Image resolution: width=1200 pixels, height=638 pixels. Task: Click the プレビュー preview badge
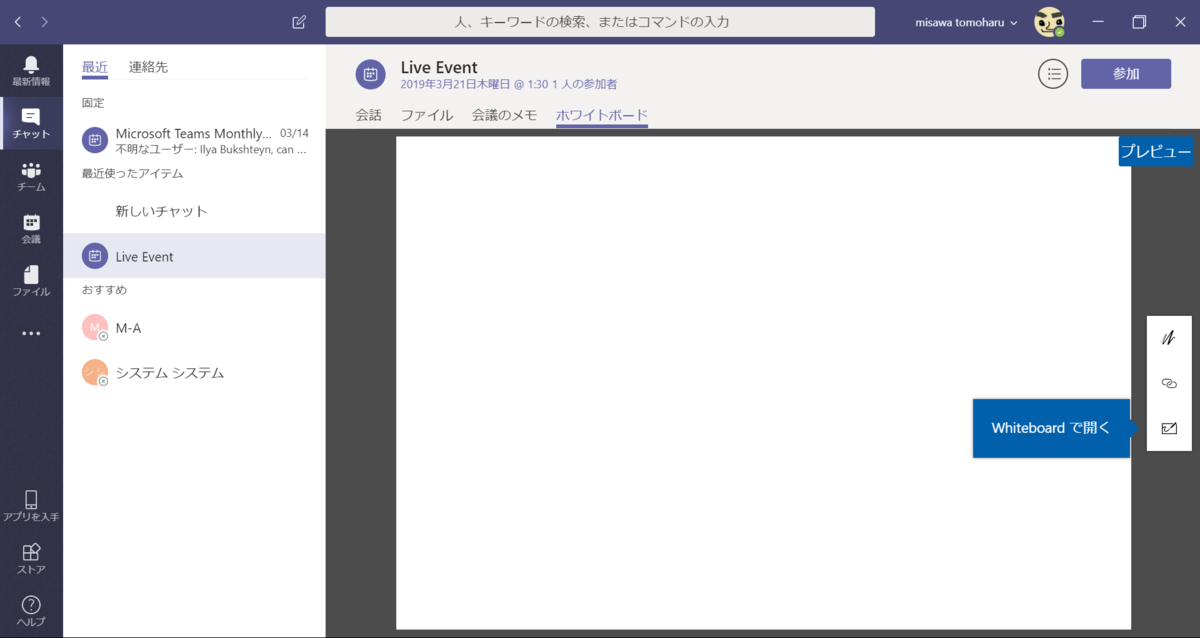click(1155, 151)
